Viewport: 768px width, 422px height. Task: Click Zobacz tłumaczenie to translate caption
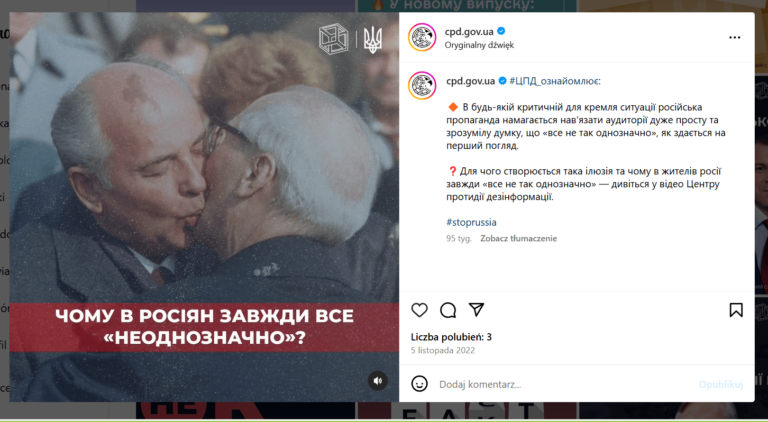[x=518, y=238]
